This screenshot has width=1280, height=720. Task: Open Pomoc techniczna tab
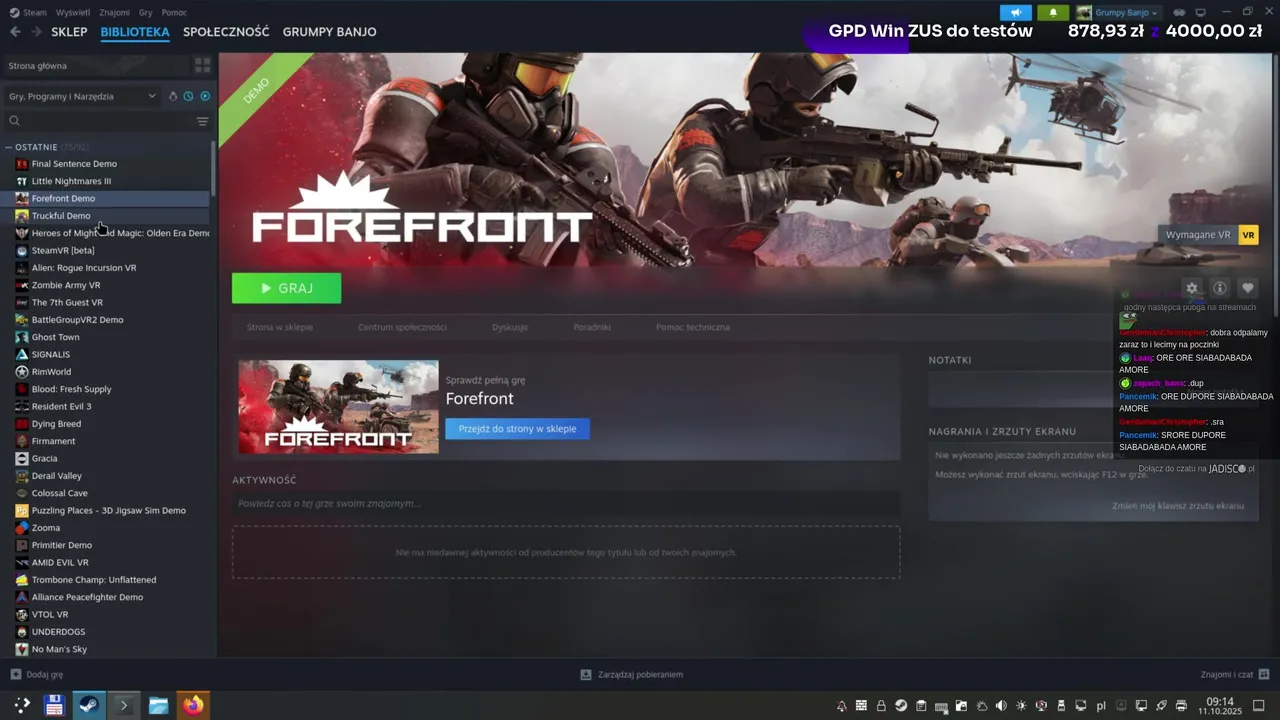pyautogui.click(x=693, y=327)
